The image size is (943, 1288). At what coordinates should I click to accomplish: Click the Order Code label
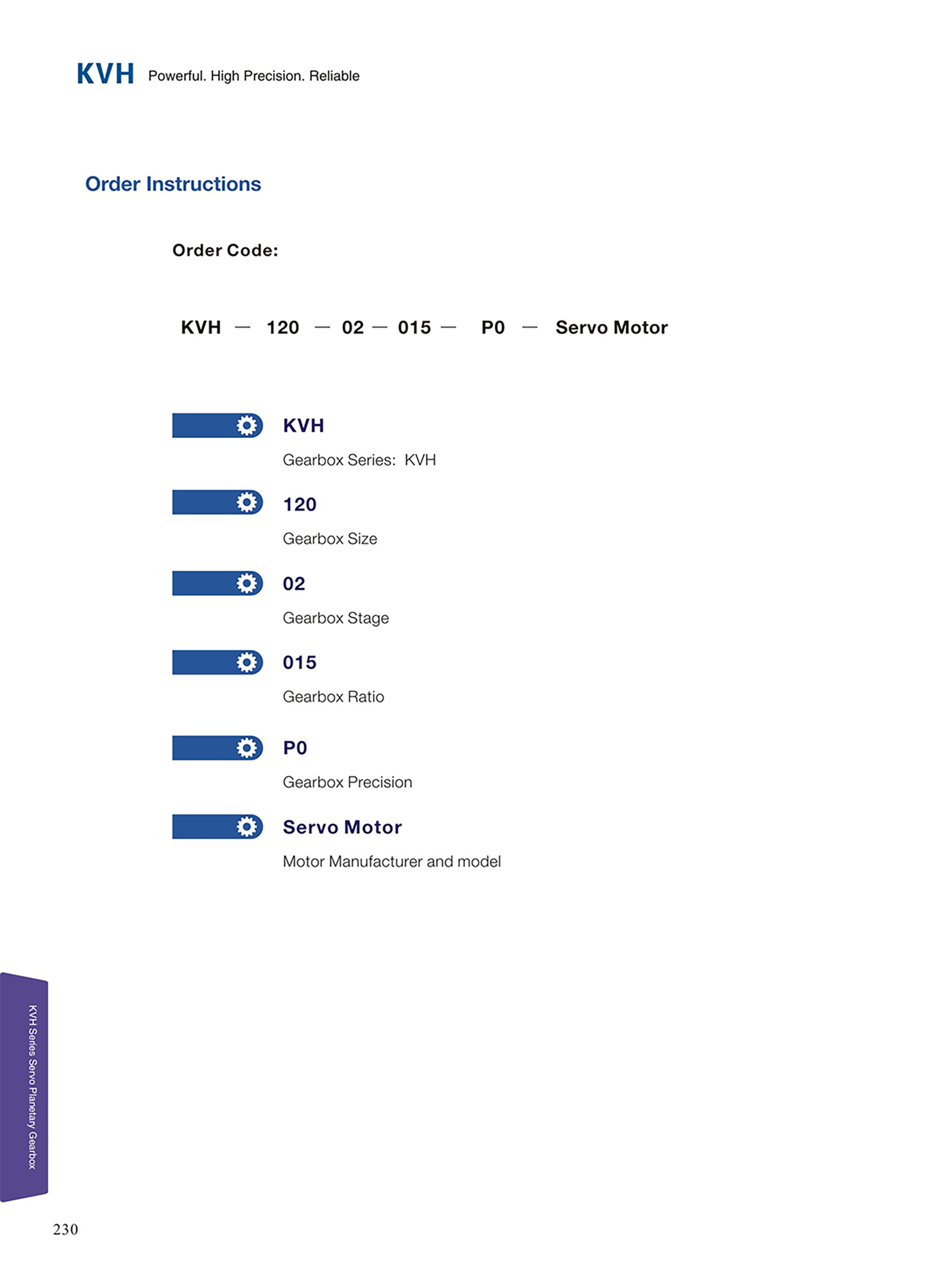point(225,250)
